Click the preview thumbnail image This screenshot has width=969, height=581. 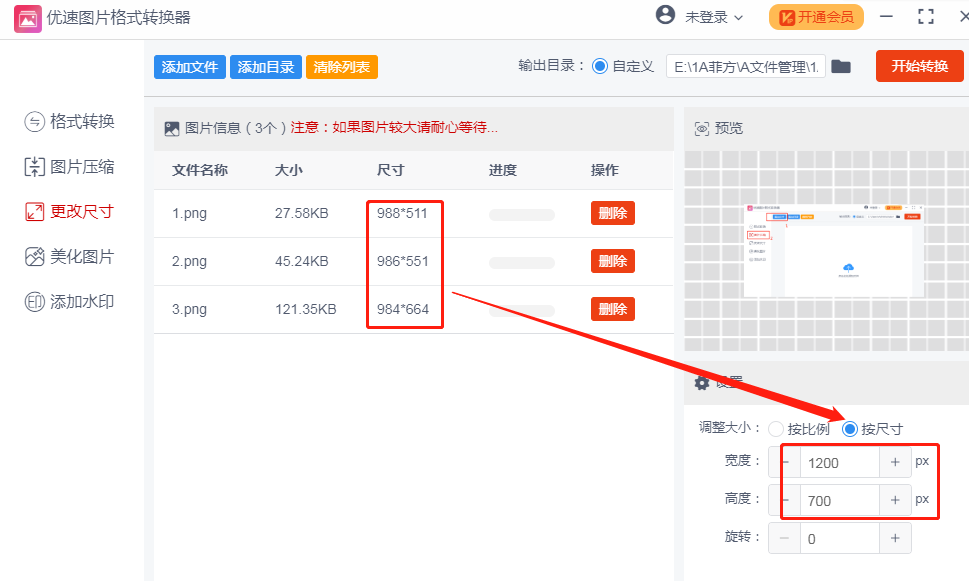[834, 250]
